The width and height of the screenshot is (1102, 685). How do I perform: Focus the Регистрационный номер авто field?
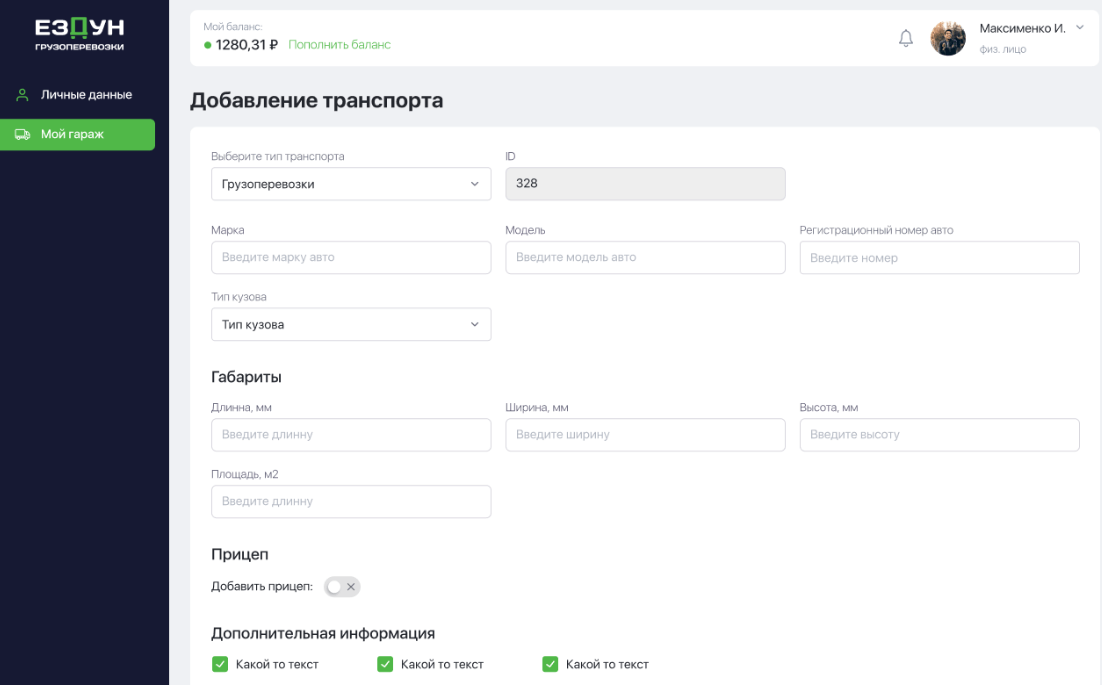click(x=939, y=257)
